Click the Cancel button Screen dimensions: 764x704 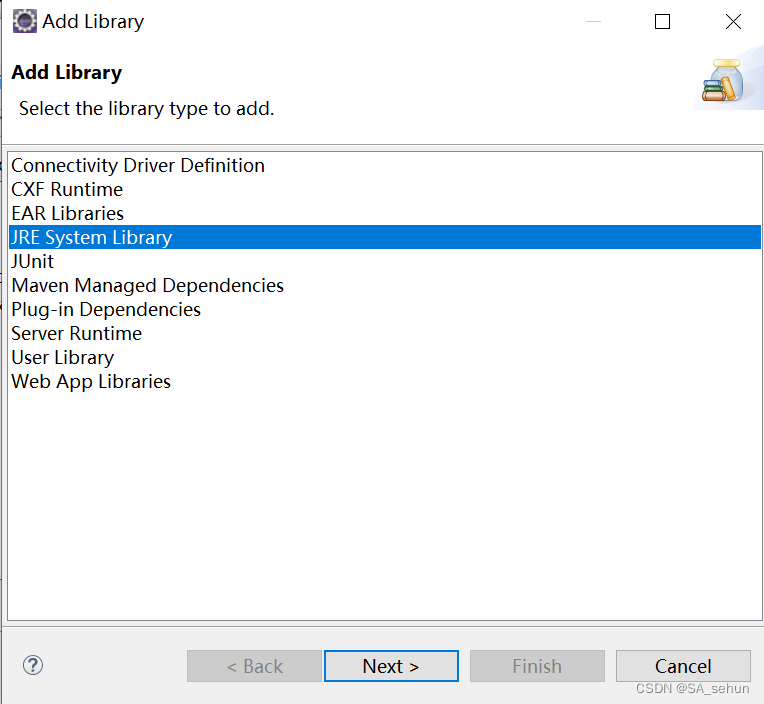tap(683, 666)
